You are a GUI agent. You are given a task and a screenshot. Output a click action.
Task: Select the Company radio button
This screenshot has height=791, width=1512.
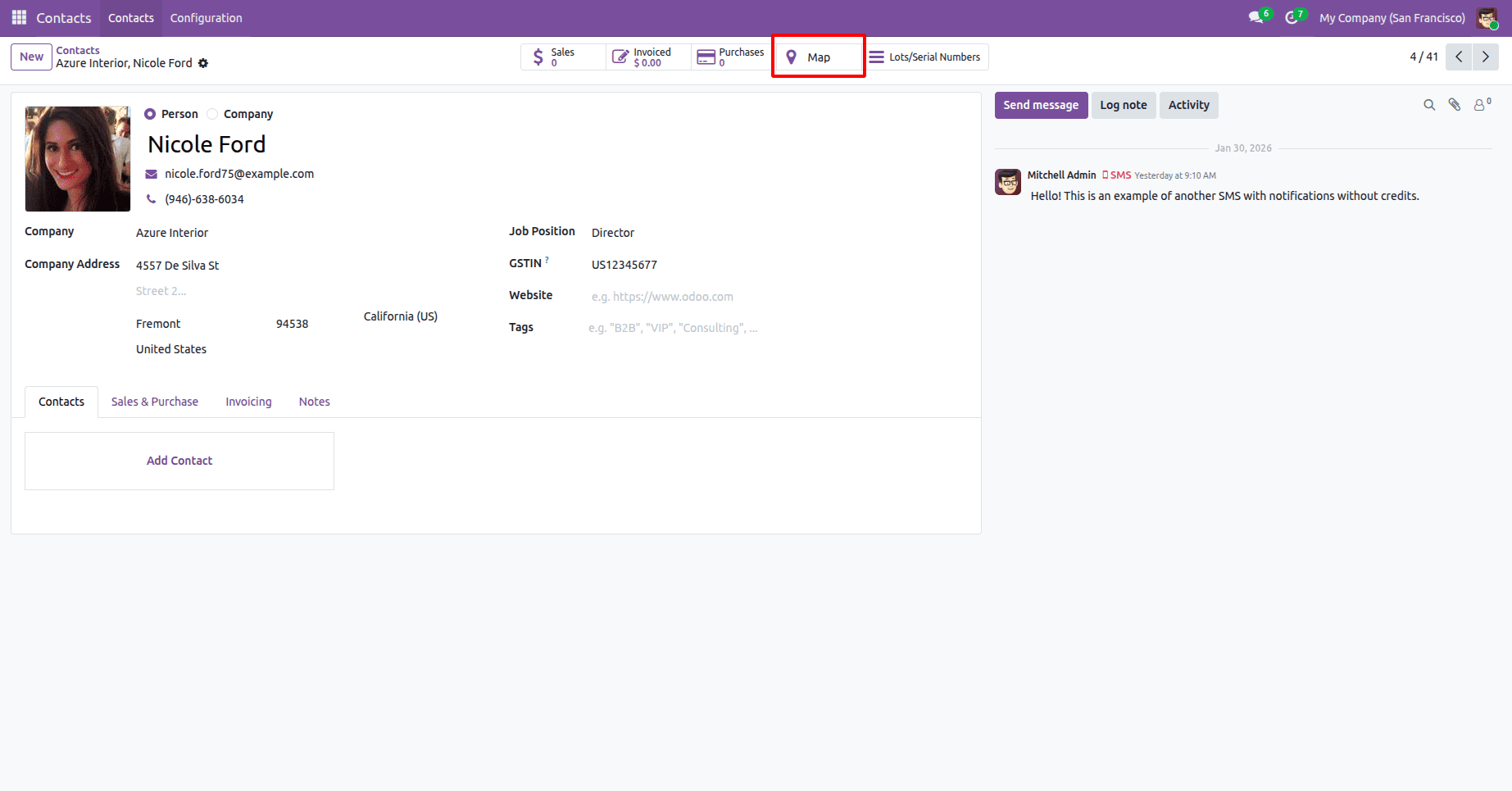pyautogui.click(x=212, y=113)
